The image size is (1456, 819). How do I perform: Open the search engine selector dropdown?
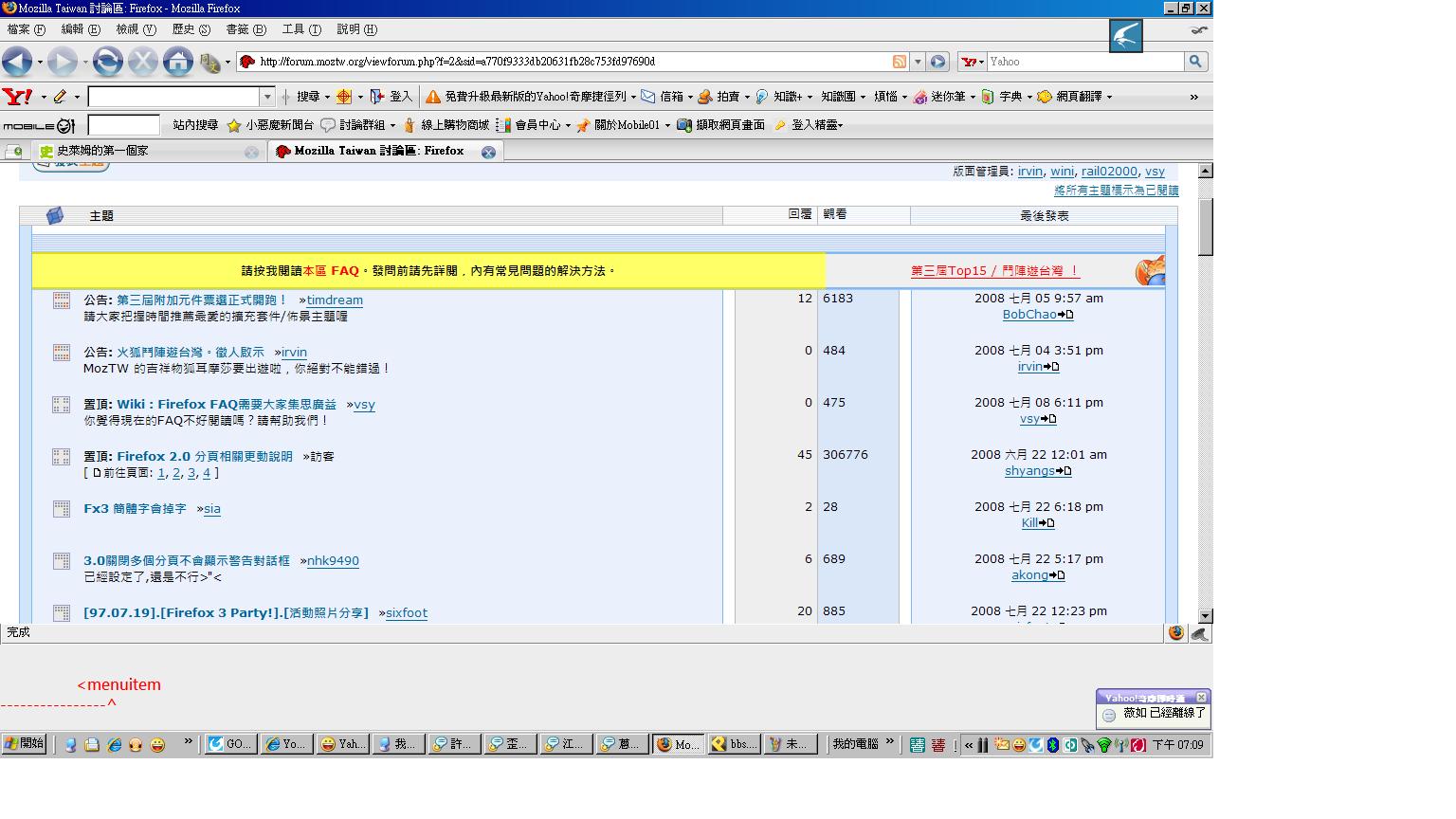point(973,62)
